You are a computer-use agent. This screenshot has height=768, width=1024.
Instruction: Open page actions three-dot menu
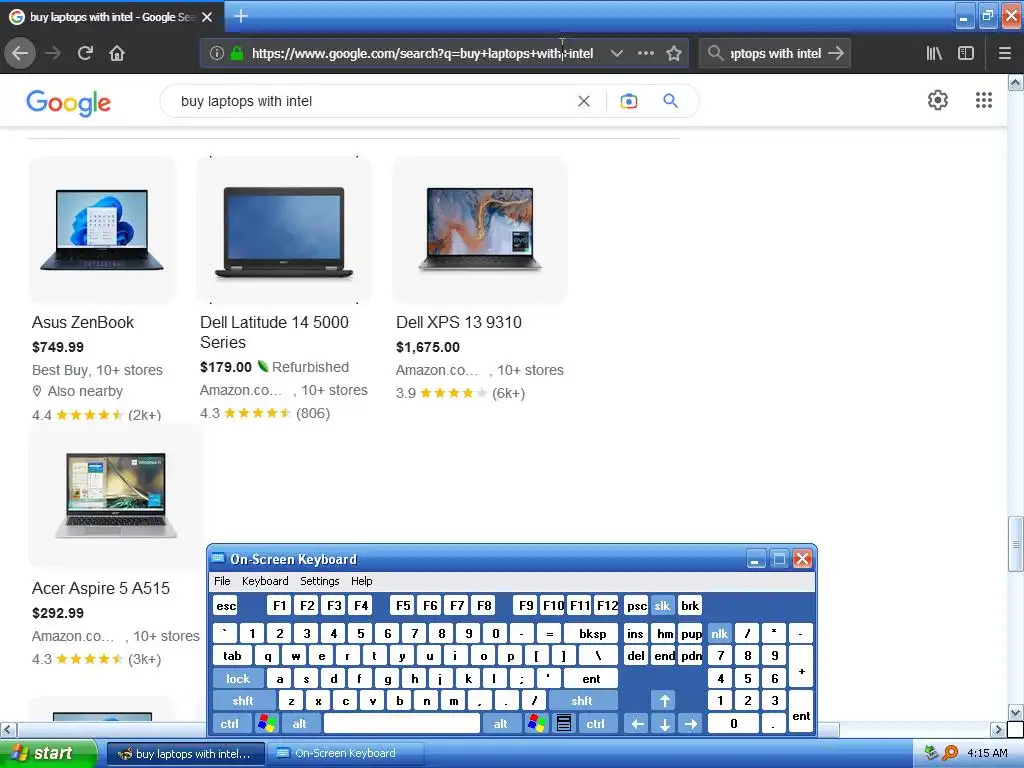point(646,53)
